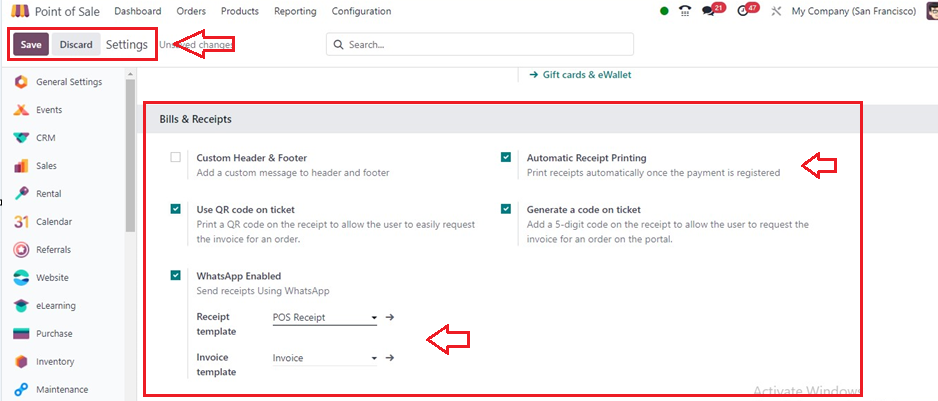Open General Settings label in sidebar
Viewport: 938px width, 401px height.
tap(69, 82)
